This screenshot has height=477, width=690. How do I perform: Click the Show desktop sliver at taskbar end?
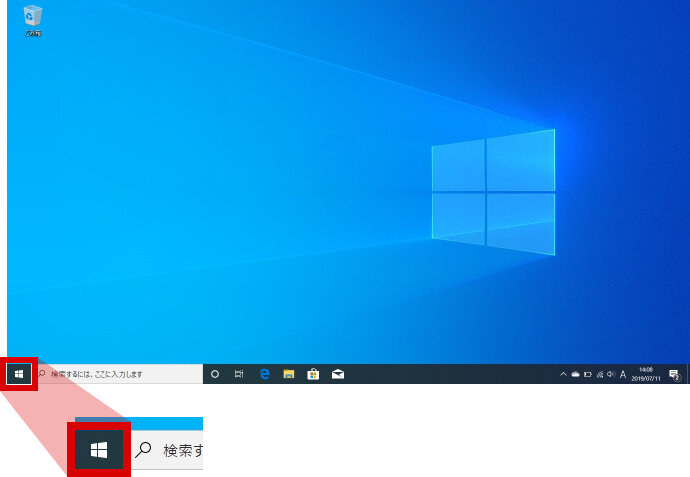click(x=687, y=374)
